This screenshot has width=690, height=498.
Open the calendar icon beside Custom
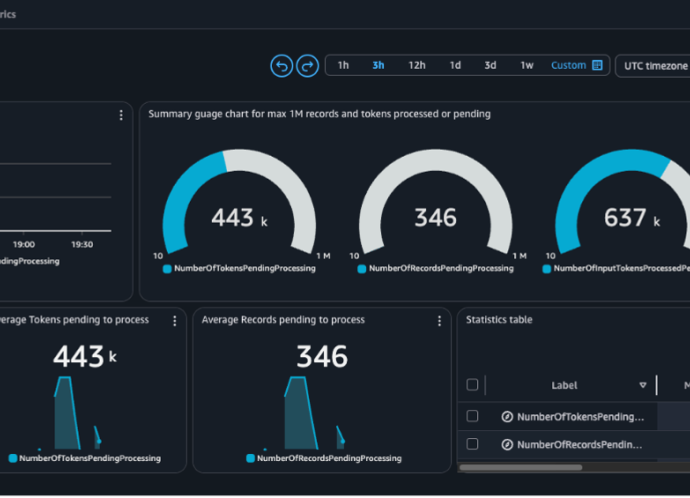coord(598,66)
